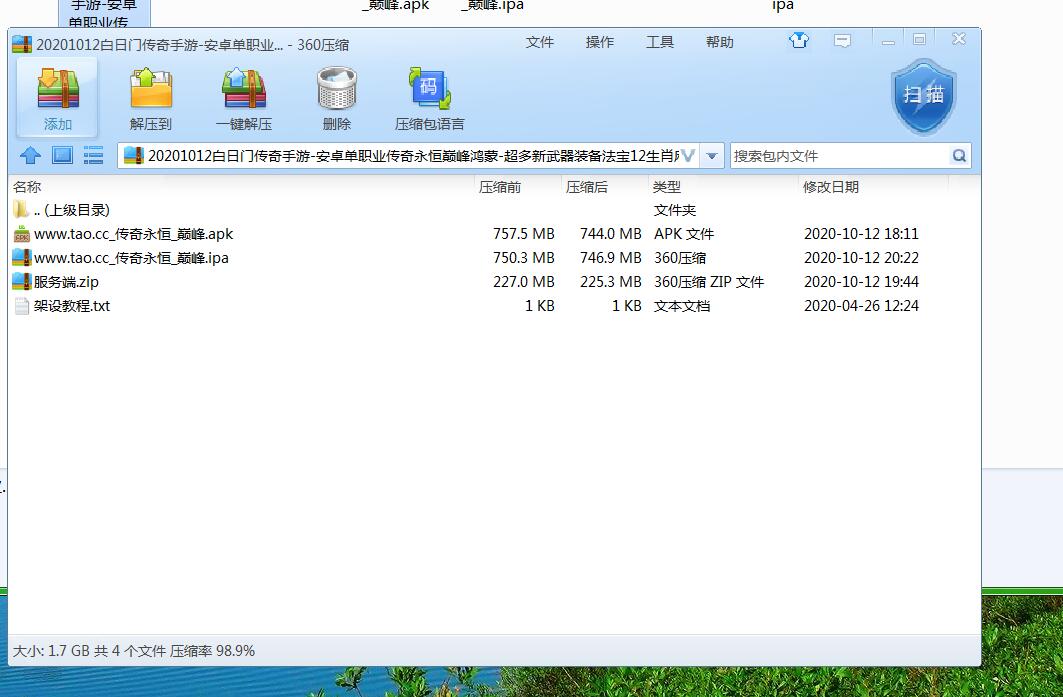Viewport: 1063px width, 697px height.
Task: Switch to the list view mode
Action: click(x=93, y=155)
